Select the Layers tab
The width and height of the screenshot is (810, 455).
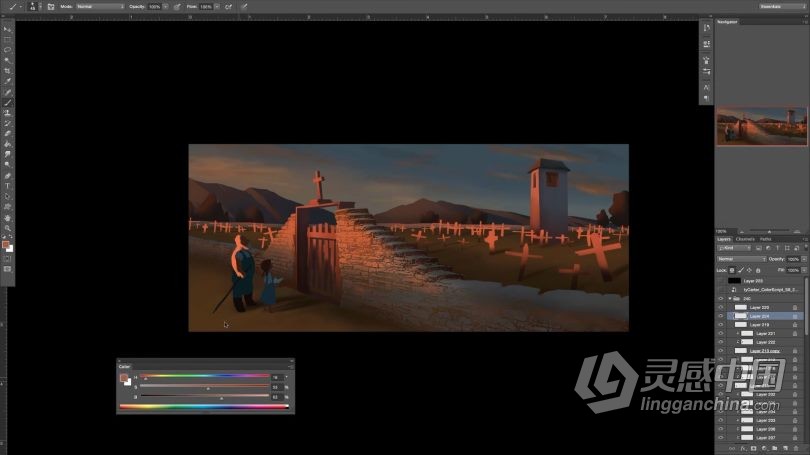[x=724, y=239]
